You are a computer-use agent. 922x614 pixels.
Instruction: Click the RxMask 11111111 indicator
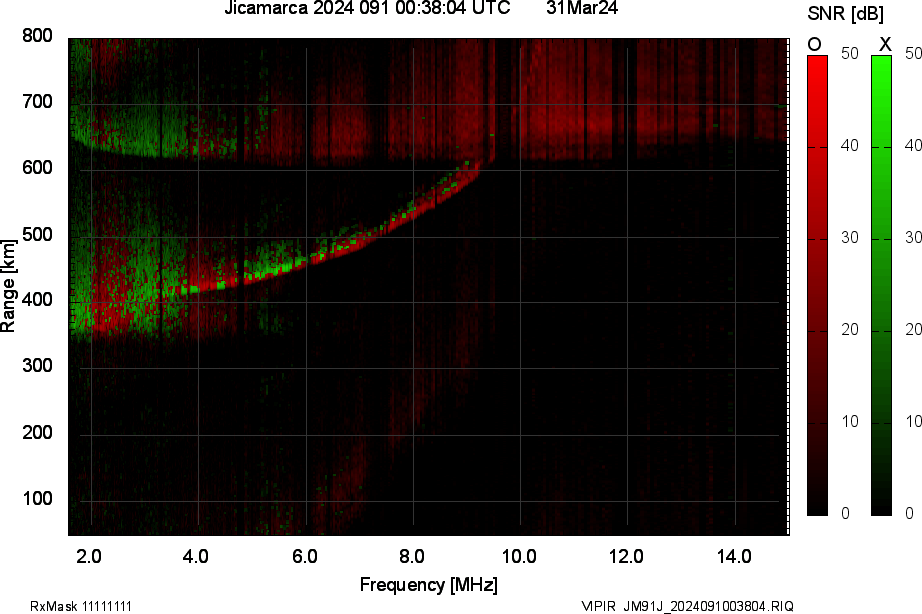point(82,605)
